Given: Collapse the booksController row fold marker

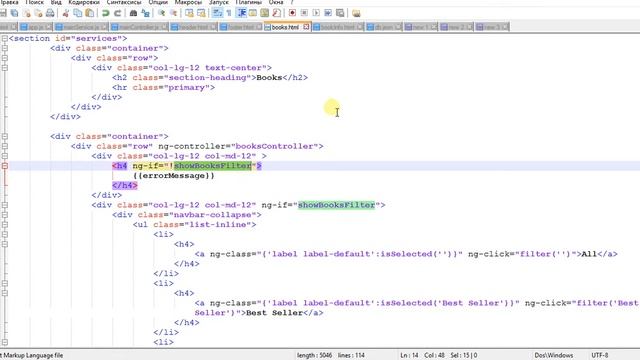Looking at the screenshot, I should [x=4, y=146].
